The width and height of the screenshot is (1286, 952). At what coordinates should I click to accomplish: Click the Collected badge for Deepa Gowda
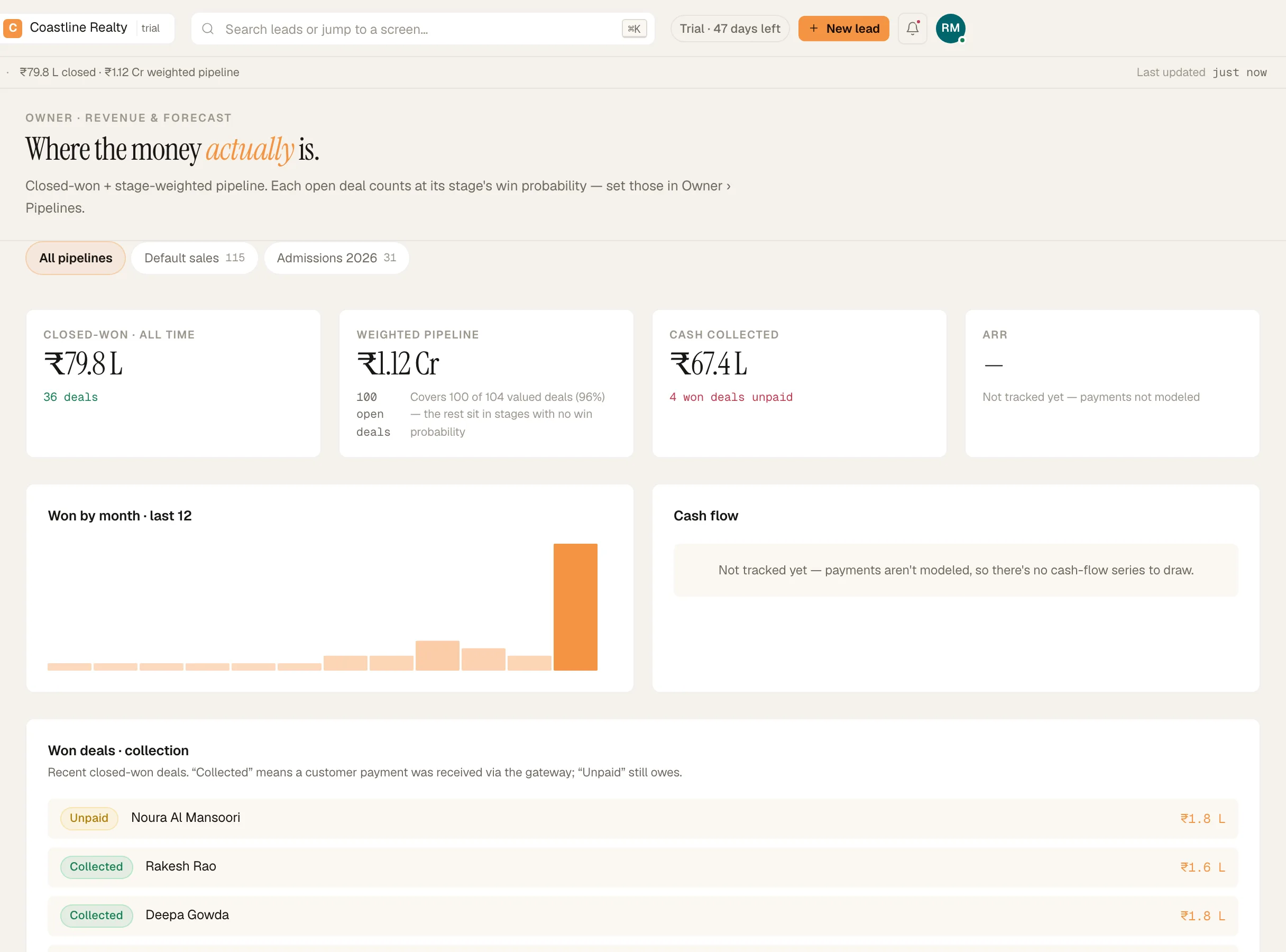click(x=96, y=915)
